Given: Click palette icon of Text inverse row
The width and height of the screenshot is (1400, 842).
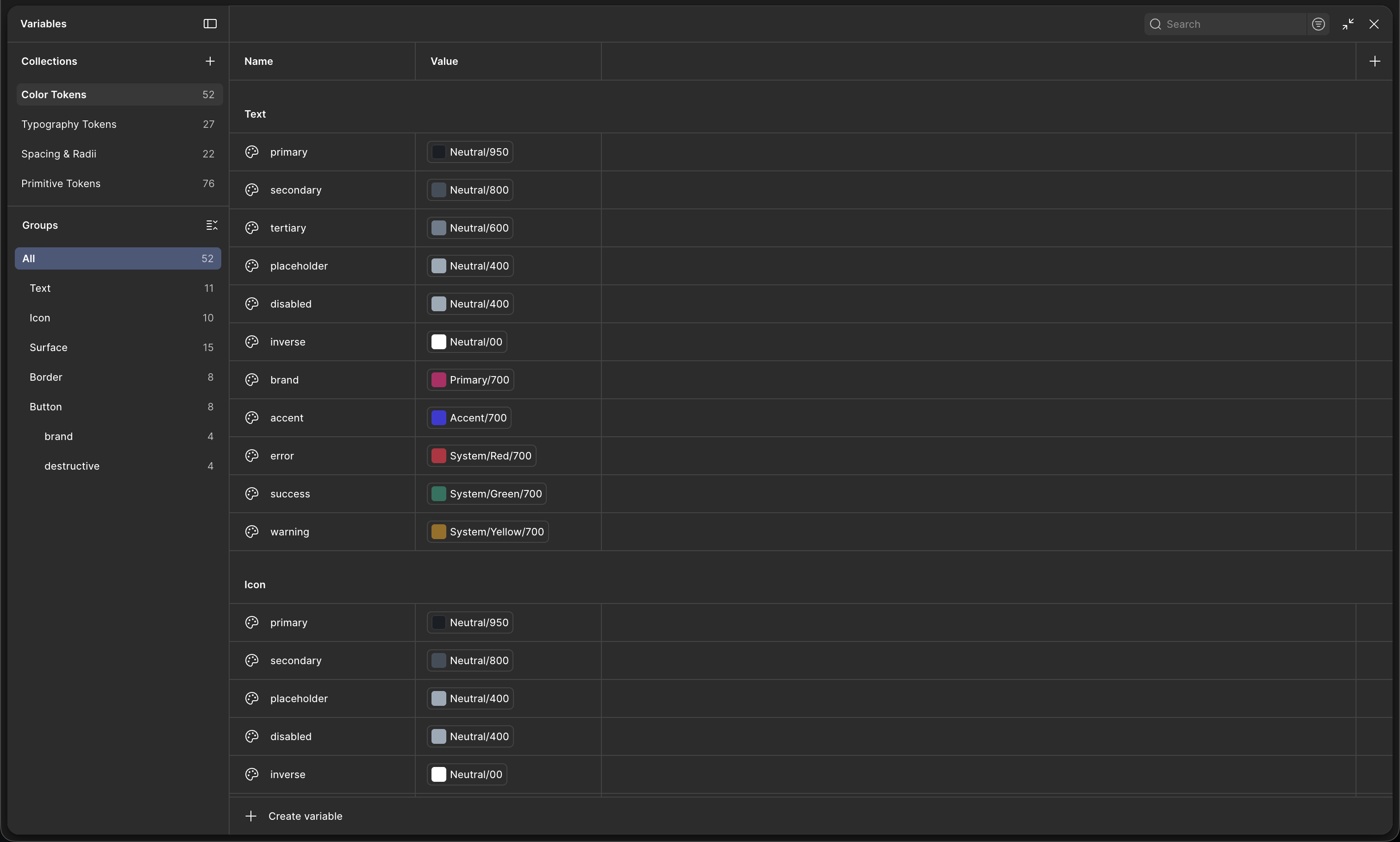Looking at the screenshot, I should [x=252, y=342].
